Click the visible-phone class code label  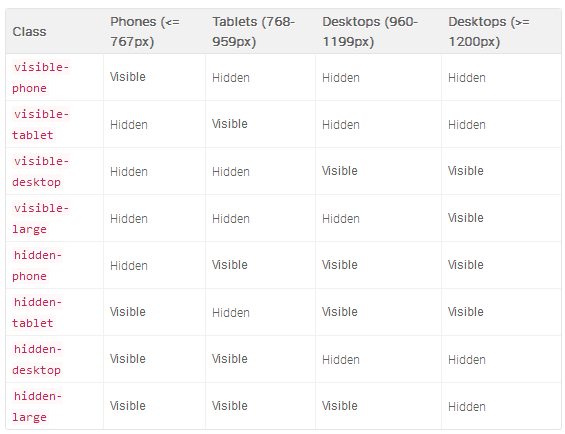click(x=41, y=78)
